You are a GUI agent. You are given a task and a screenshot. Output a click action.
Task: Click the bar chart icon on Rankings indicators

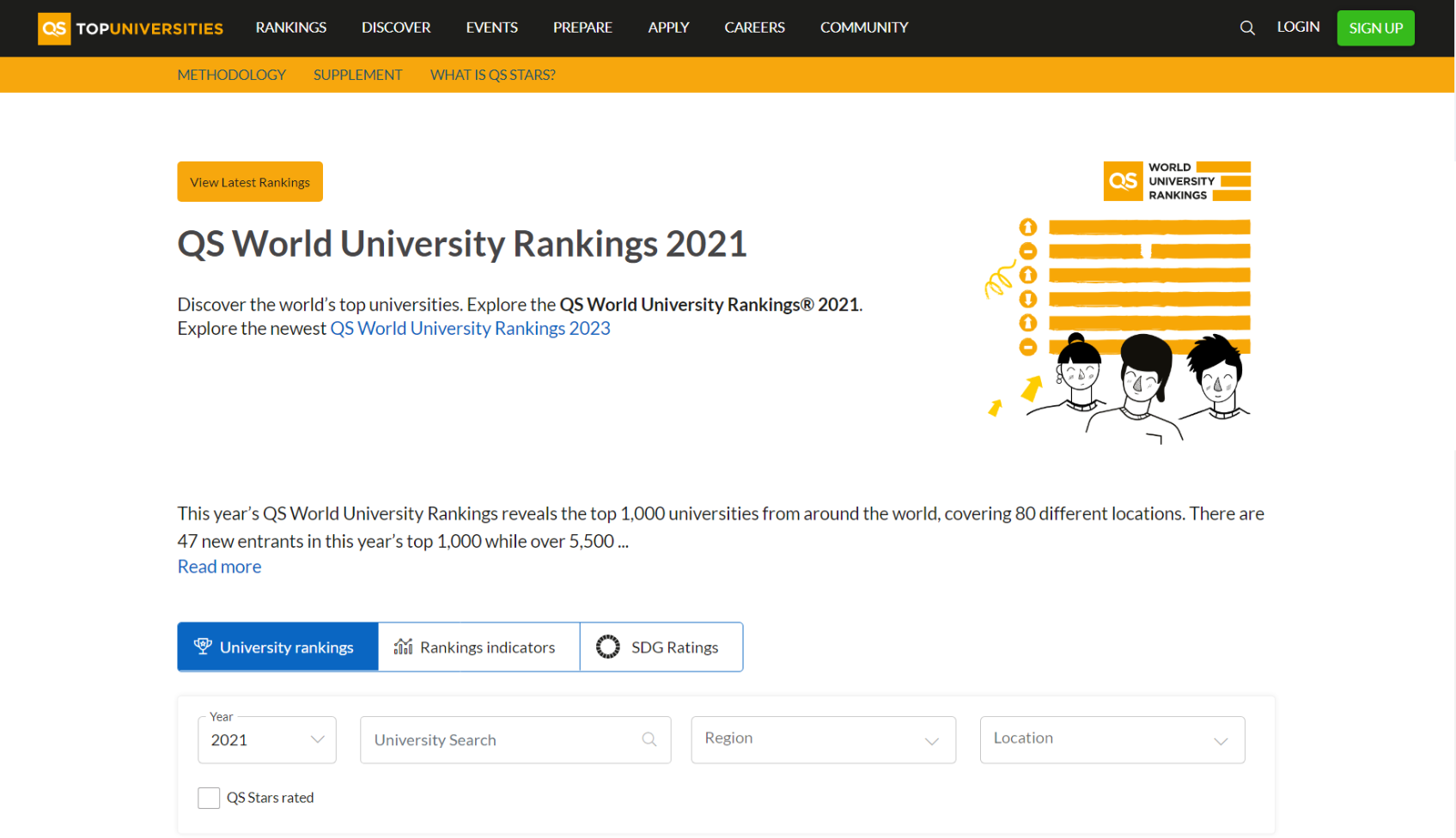point(403,647)
